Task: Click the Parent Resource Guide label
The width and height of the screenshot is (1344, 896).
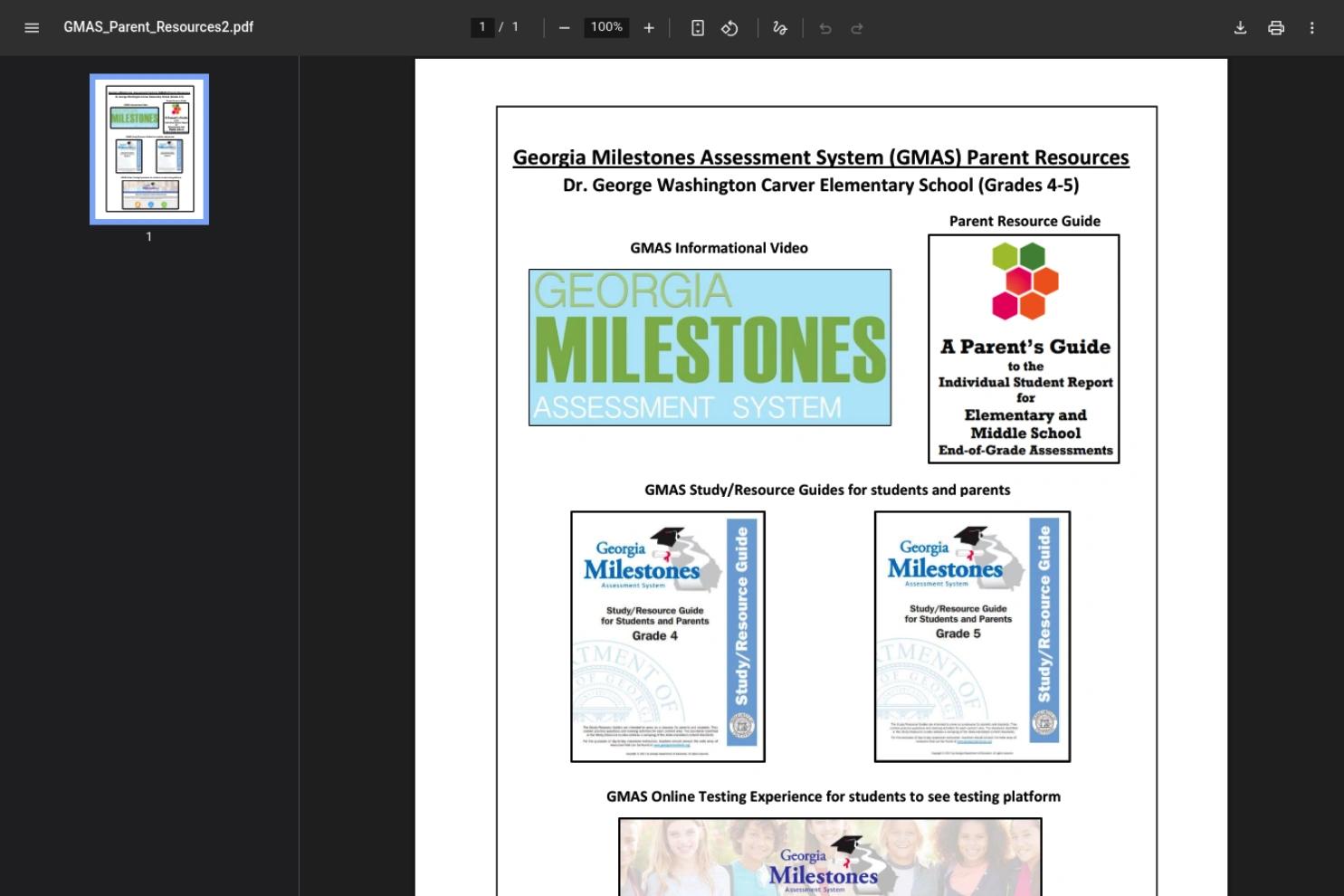Action: pos(1025,221)
